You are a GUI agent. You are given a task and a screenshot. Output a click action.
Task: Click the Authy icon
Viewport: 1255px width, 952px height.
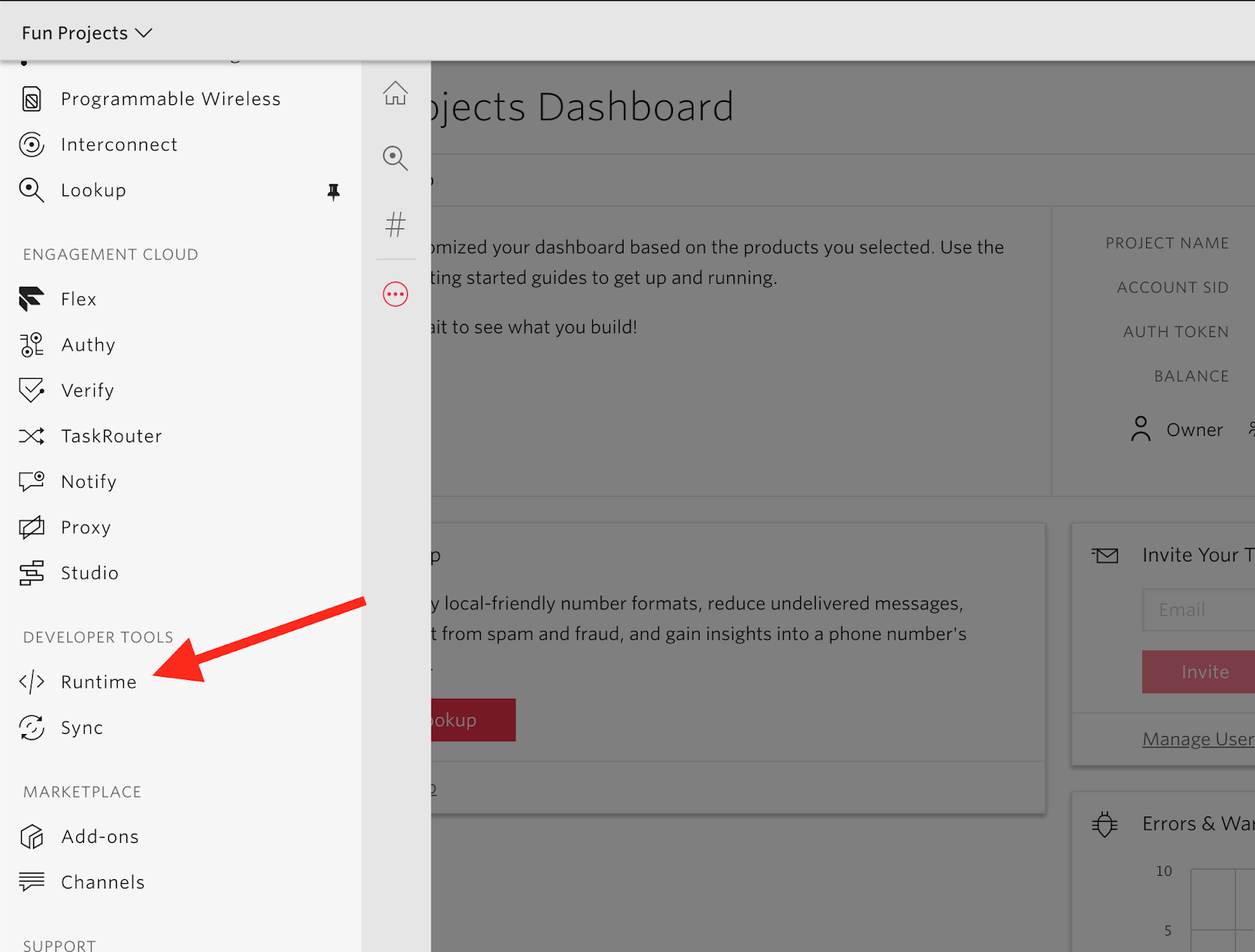pos(31,345)
